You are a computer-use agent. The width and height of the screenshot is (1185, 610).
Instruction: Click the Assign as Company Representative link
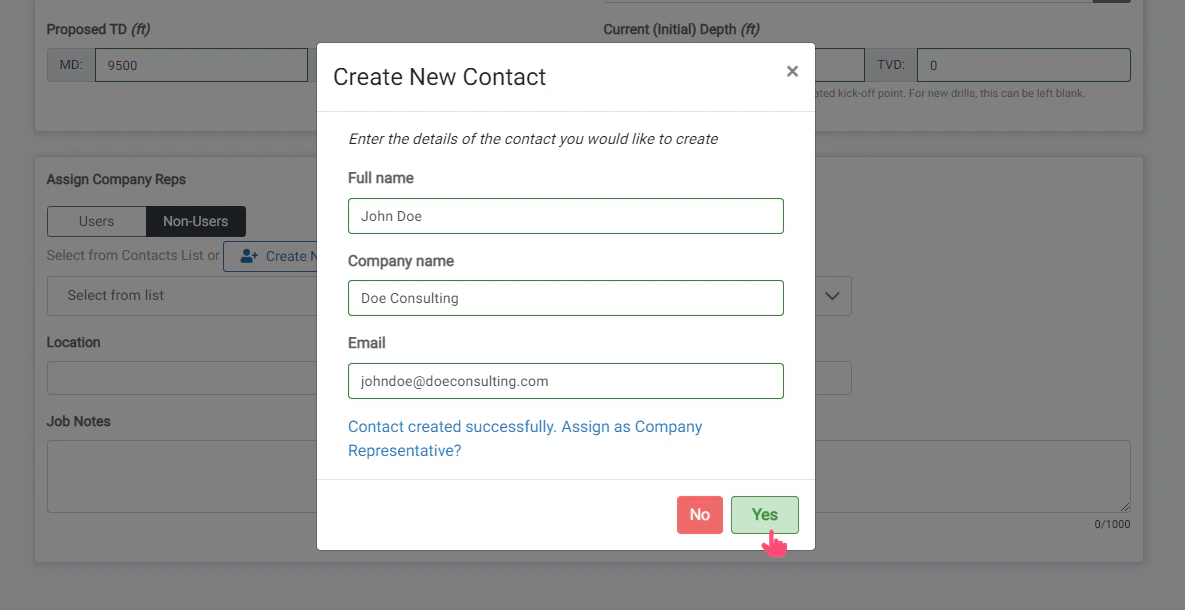[x=525, y=437]
